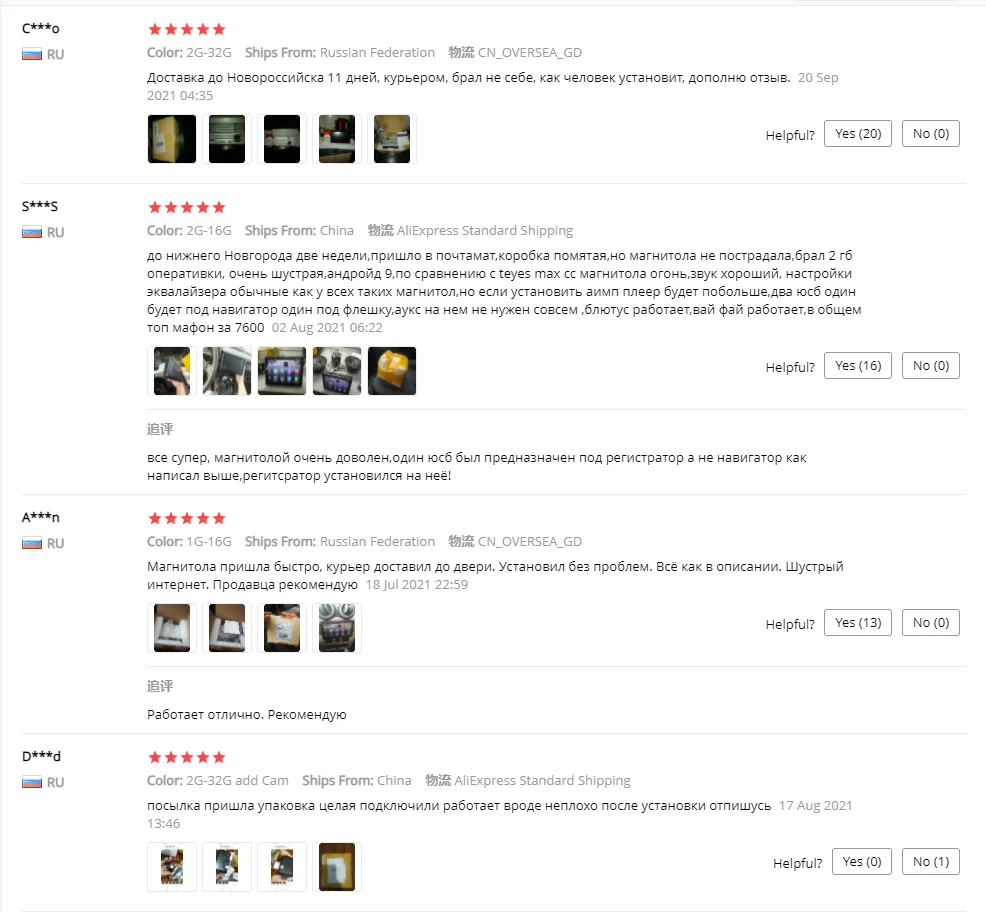The image size is (986, 912).
Task: Open fifth photo in C***o's review
Action: pos(392,139)
